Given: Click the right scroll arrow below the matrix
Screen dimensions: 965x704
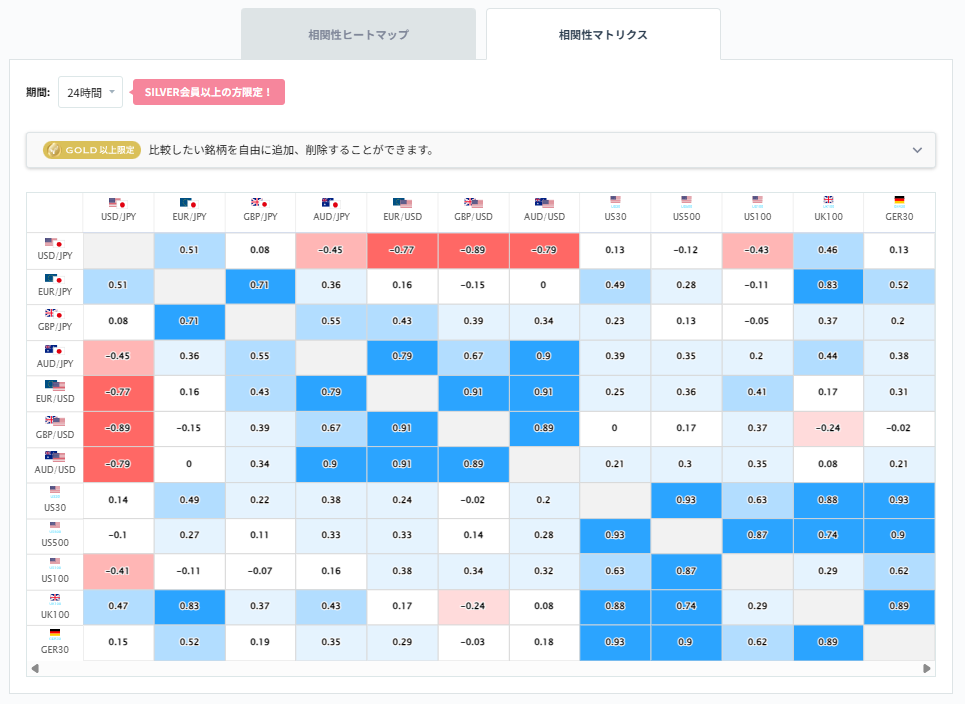Looking at the screenshot, I should tap(928, 668).
